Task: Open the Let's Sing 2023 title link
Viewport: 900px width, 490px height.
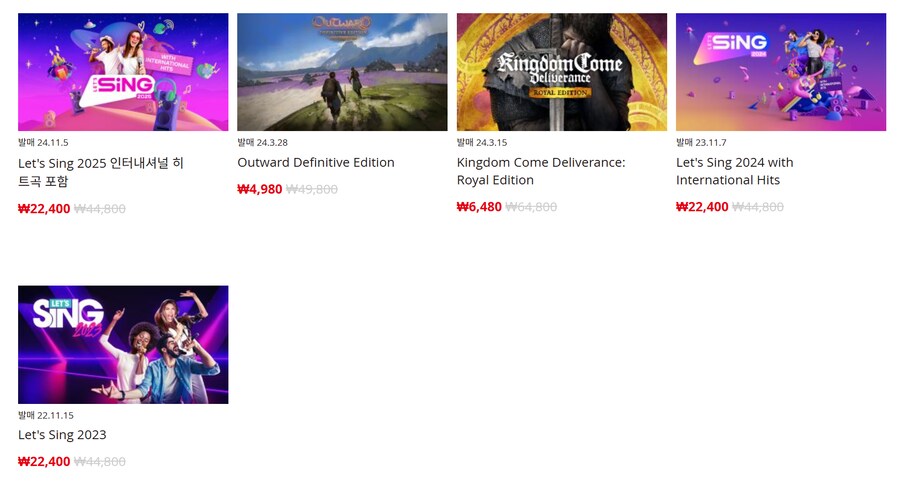Action: (x=62, y=435)
